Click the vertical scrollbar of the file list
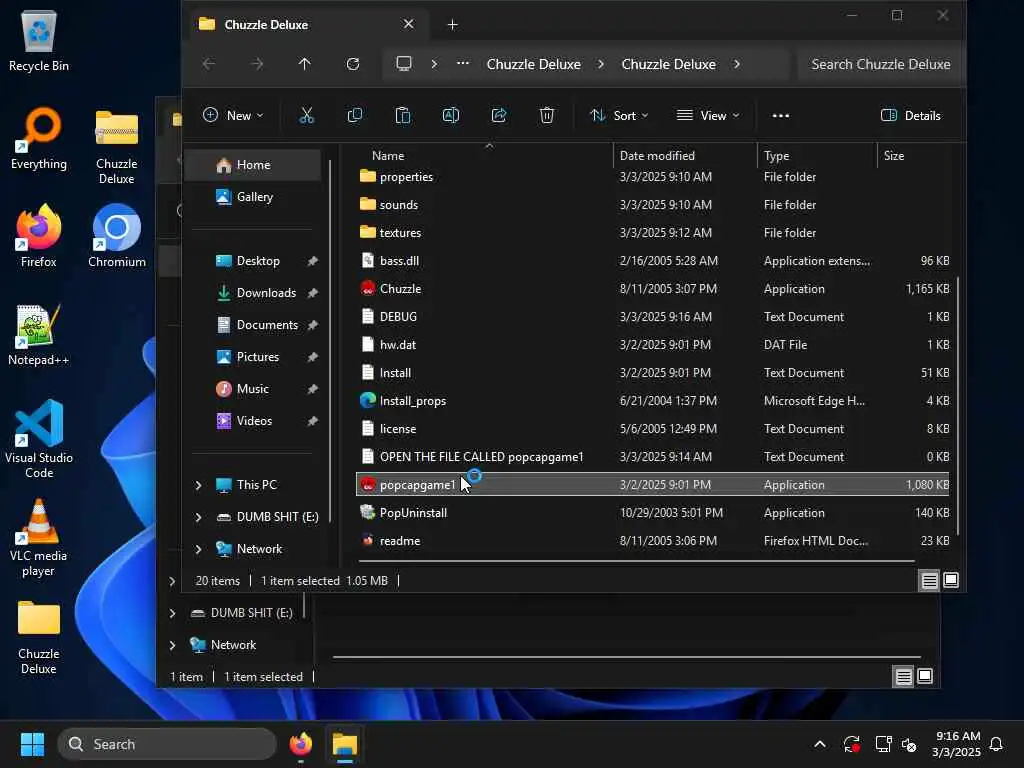Image resolution: width=1024 pixels, height=768 pixels. coord(957,405)
